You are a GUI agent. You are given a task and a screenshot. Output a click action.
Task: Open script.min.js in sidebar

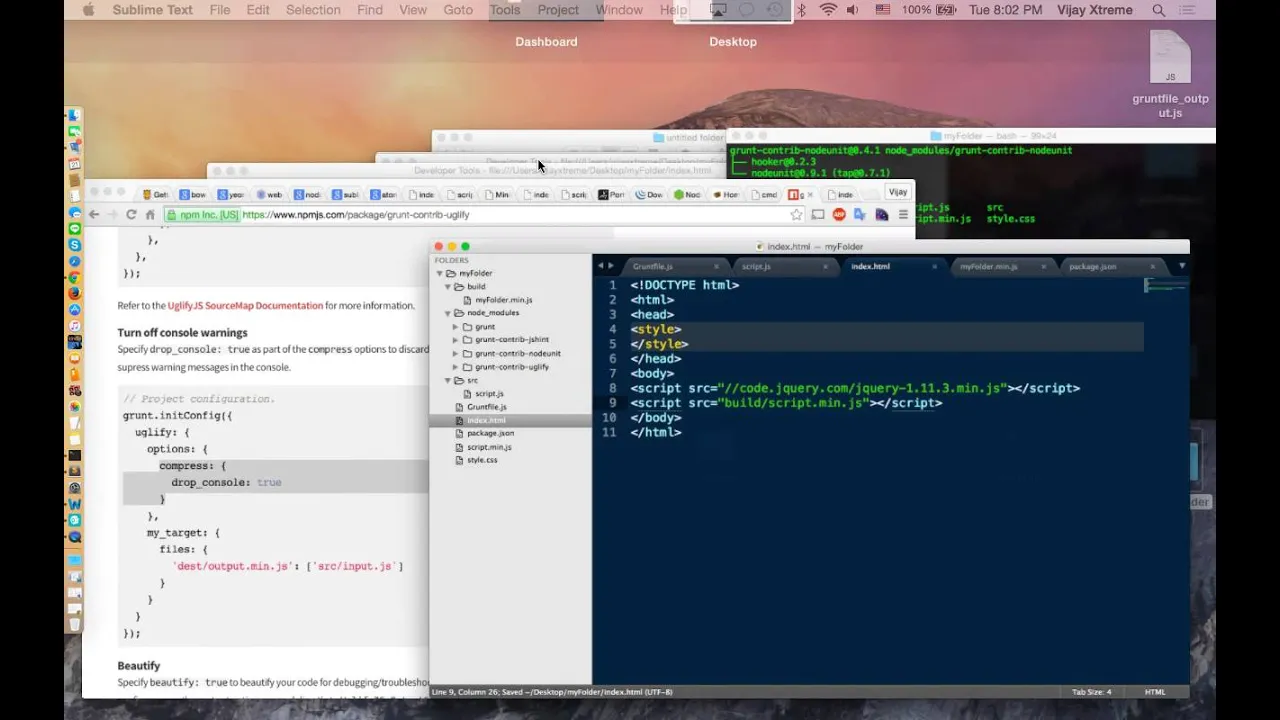[489, 447]
